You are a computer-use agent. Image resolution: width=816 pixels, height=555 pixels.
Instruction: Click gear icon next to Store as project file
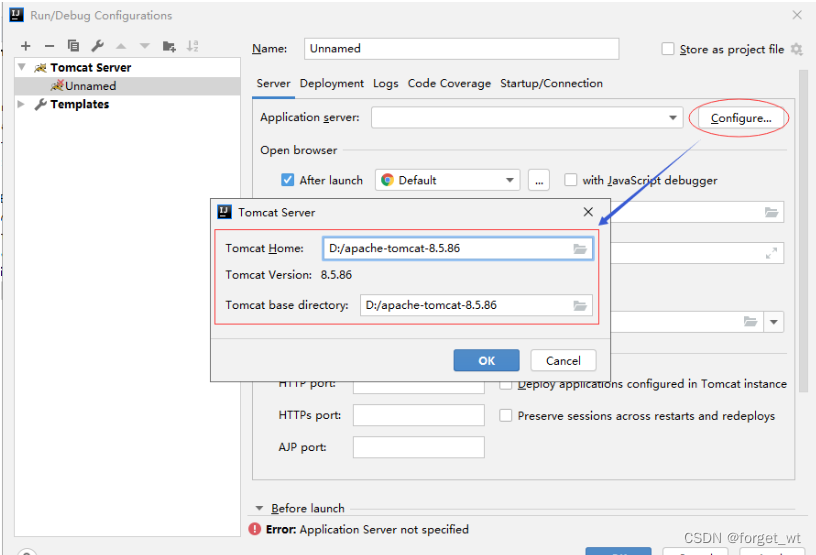[796, 49]
